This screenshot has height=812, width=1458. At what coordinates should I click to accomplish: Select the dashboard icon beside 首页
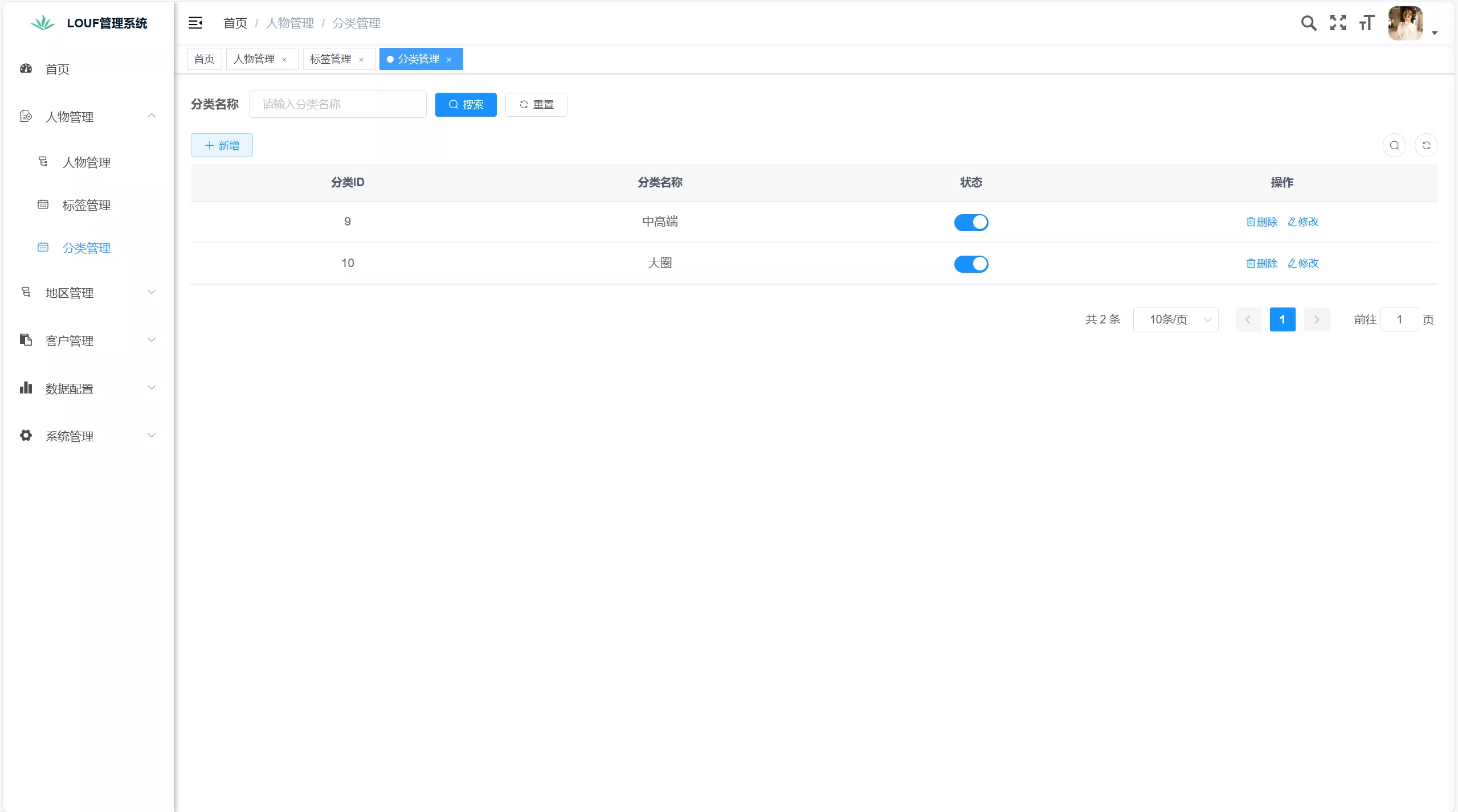[25, 69]
